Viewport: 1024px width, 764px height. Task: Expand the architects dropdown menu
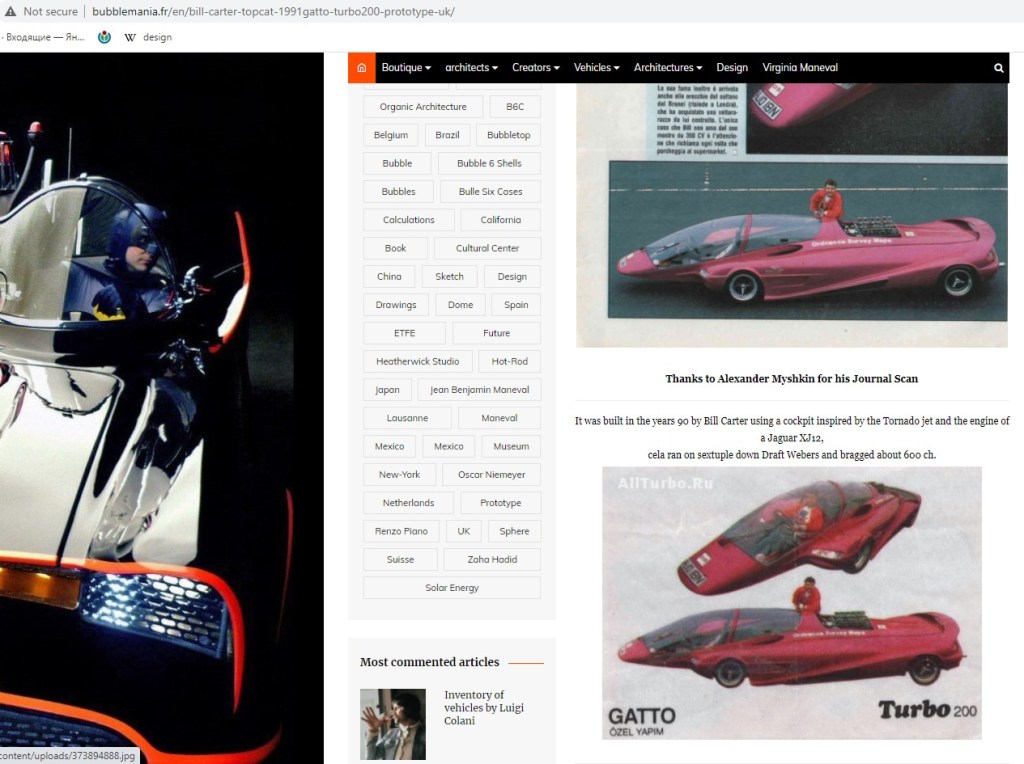pos(471,68)
